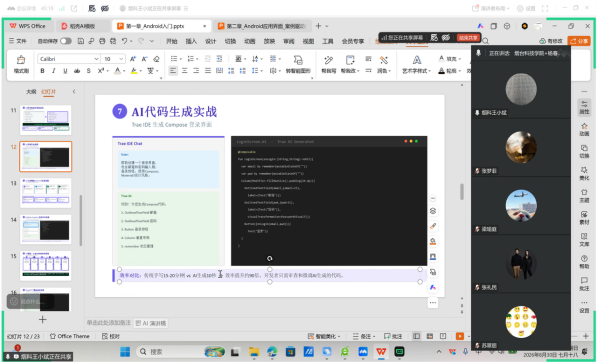Screen dimensions: 597x362
Task: Click the AI 演讲稿 button
Action: [x=151, y=323]
